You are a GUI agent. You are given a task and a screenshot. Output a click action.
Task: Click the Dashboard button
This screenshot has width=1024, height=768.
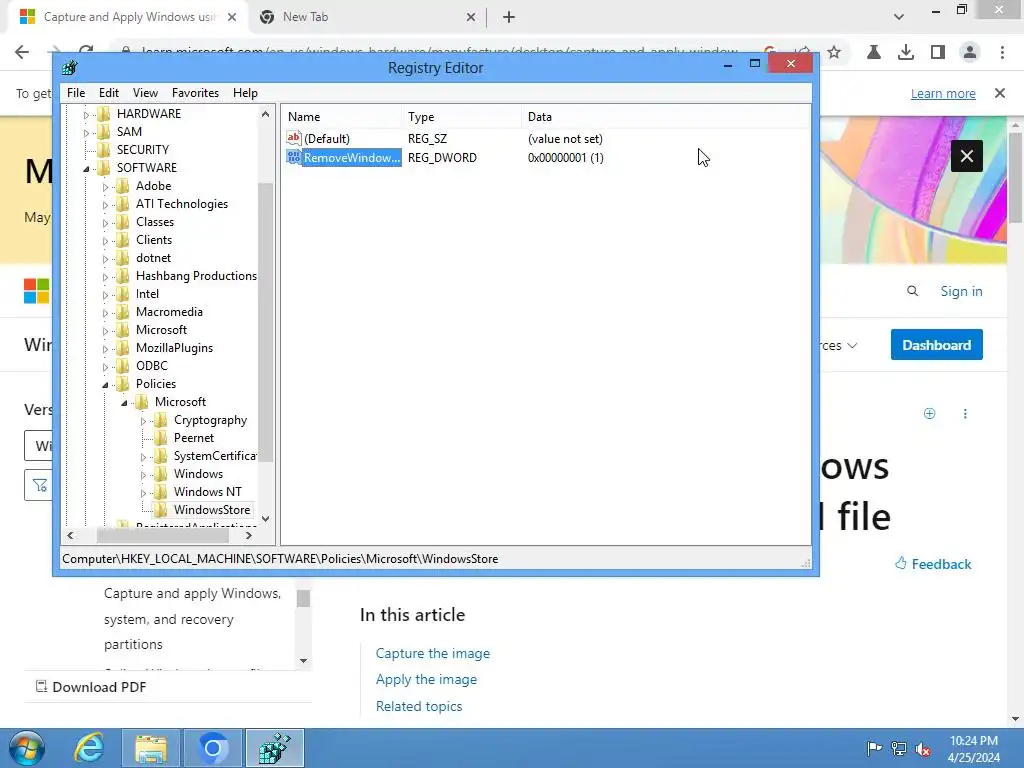click(x=936, y=345)
